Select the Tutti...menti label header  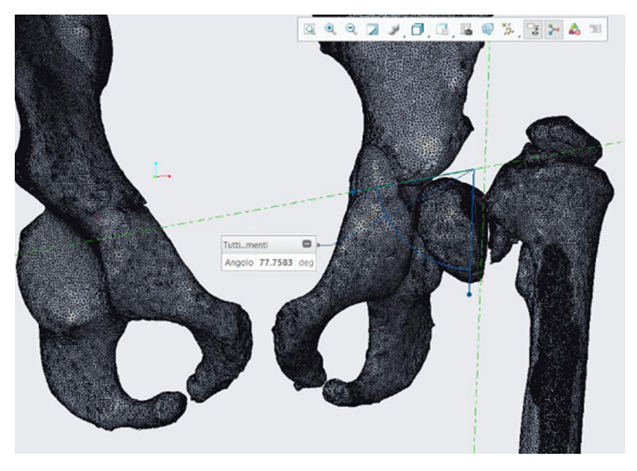click(252, 244)
